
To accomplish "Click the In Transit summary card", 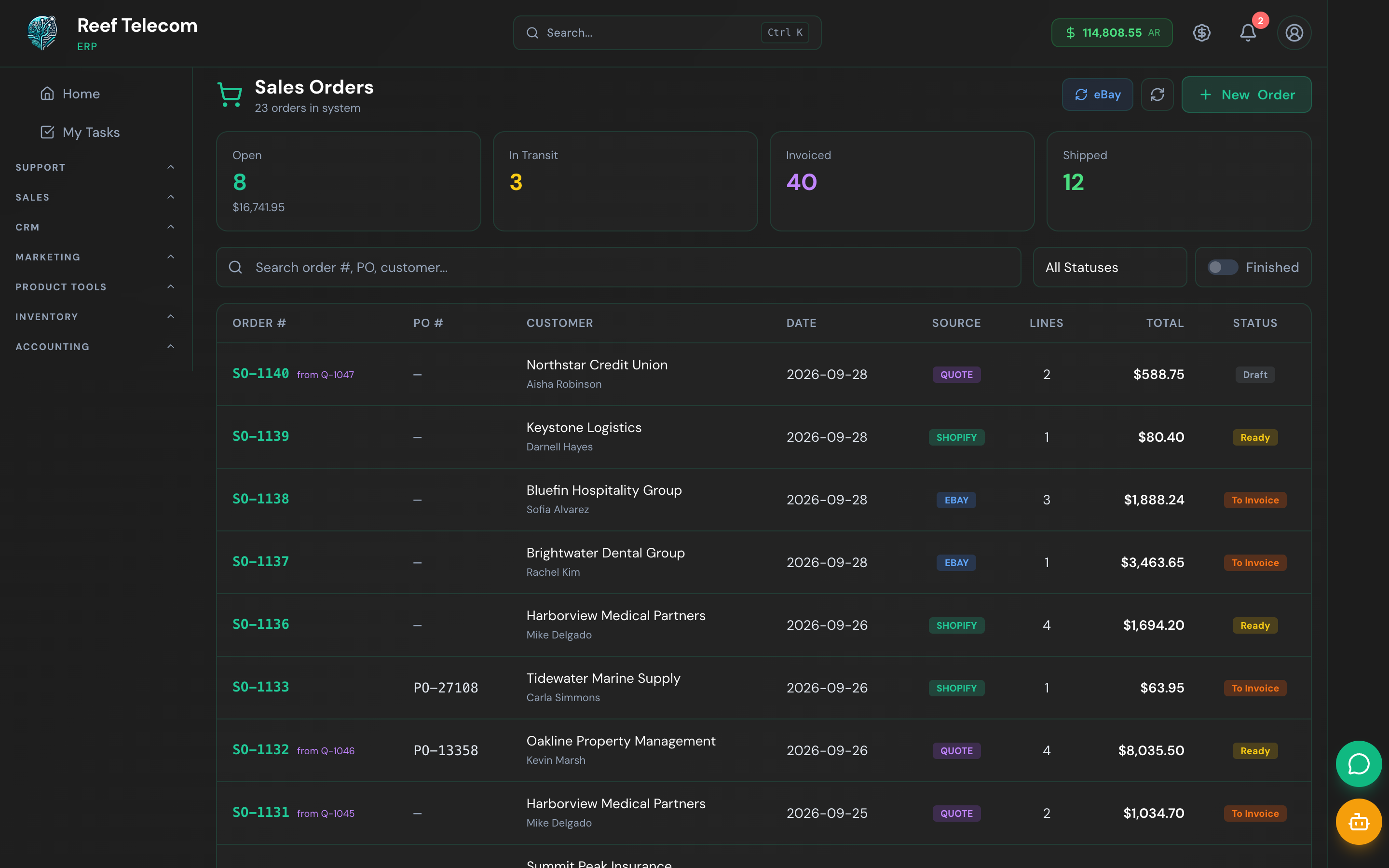I will (625, 181).
